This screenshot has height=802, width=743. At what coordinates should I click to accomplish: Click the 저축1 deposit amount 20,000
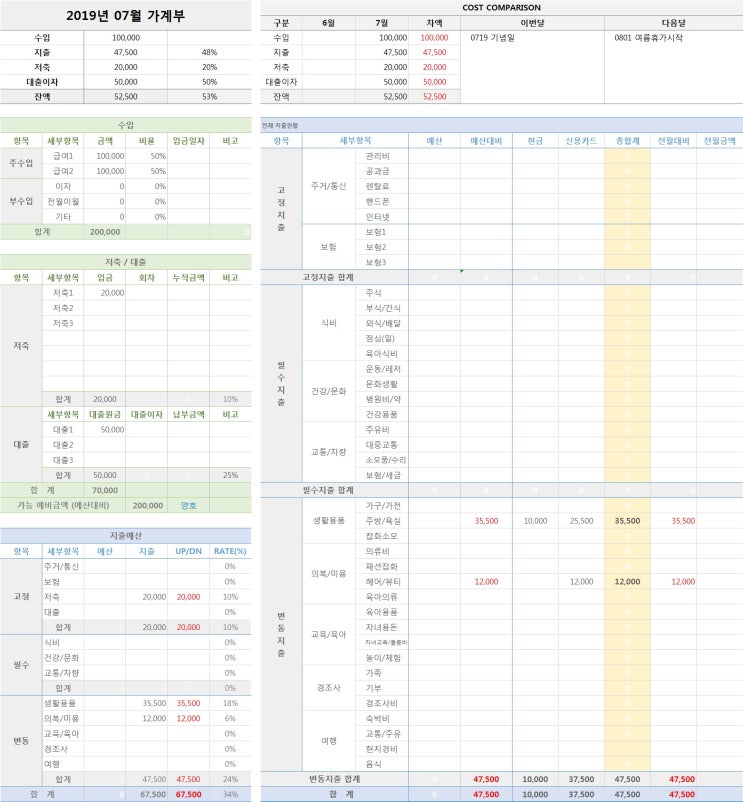(x=105, y=293)
